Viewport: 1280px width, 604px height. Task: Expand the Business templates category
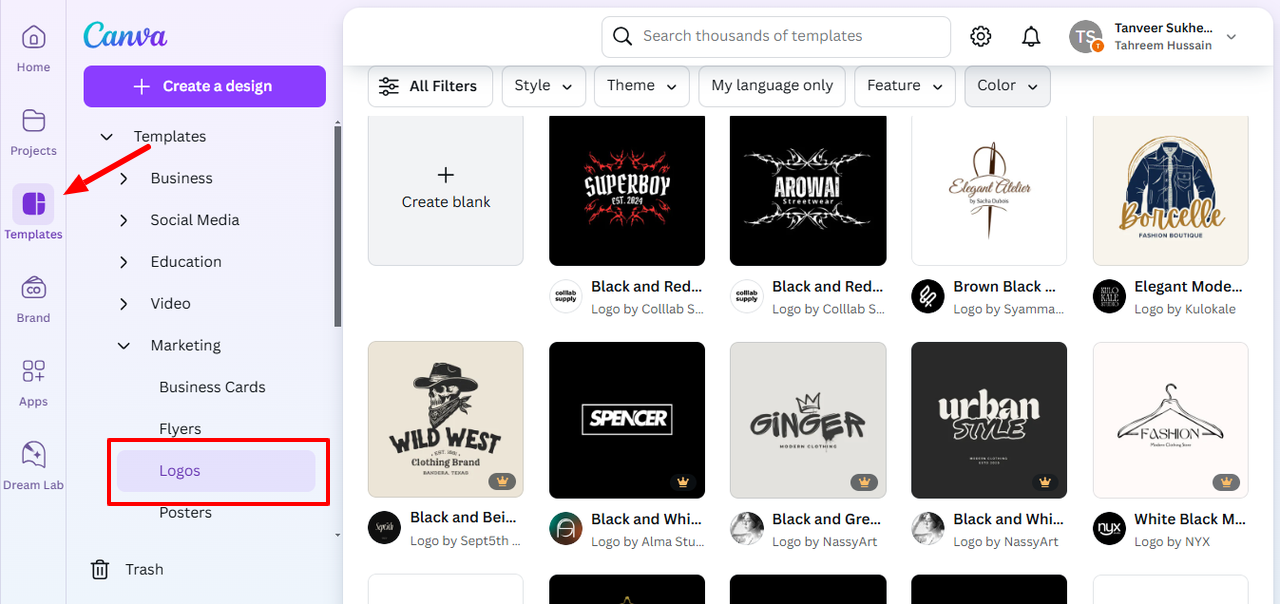pyautogui.click(x=124, y=178)
